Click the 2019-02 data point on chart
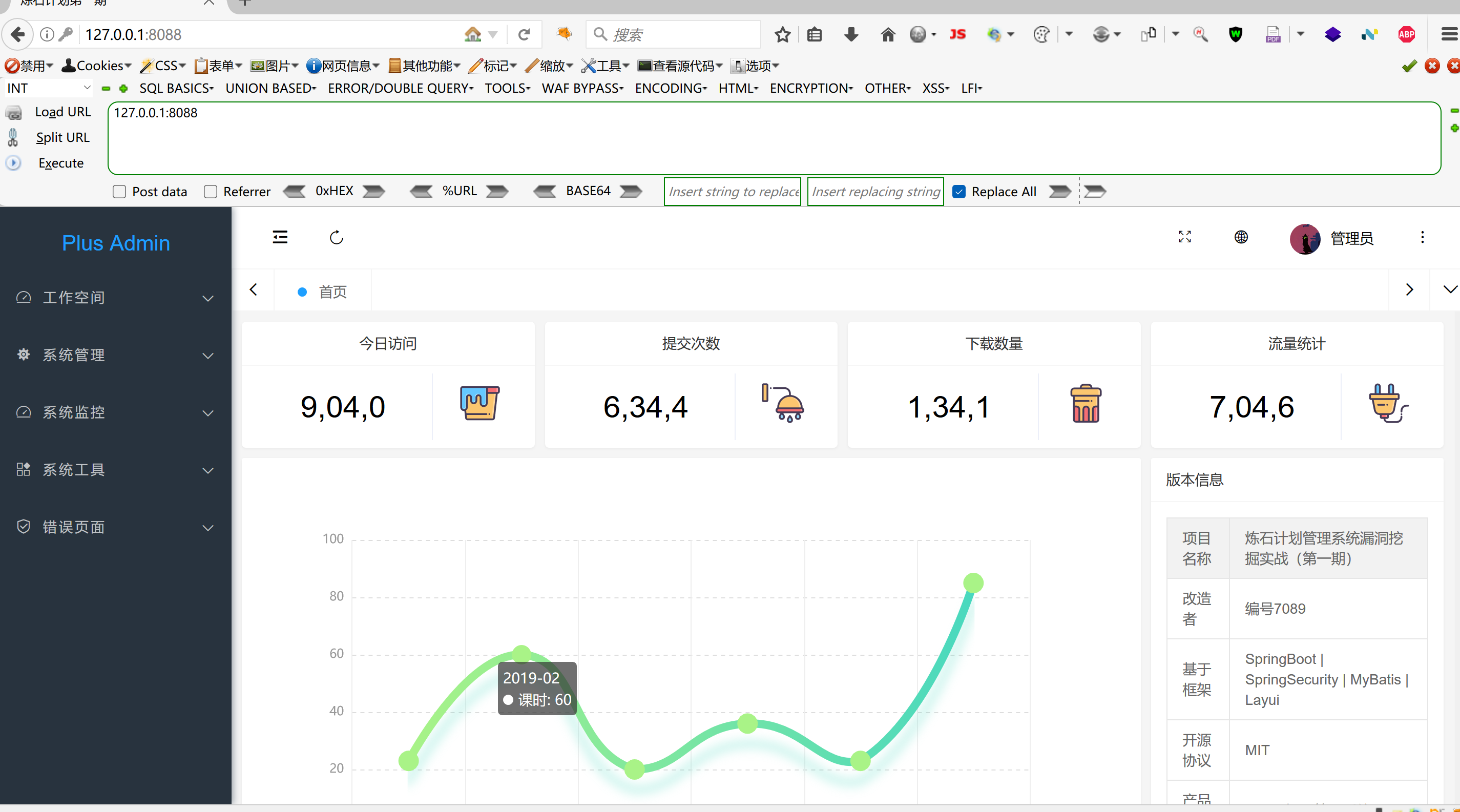1460x812 pixels. 521,653
